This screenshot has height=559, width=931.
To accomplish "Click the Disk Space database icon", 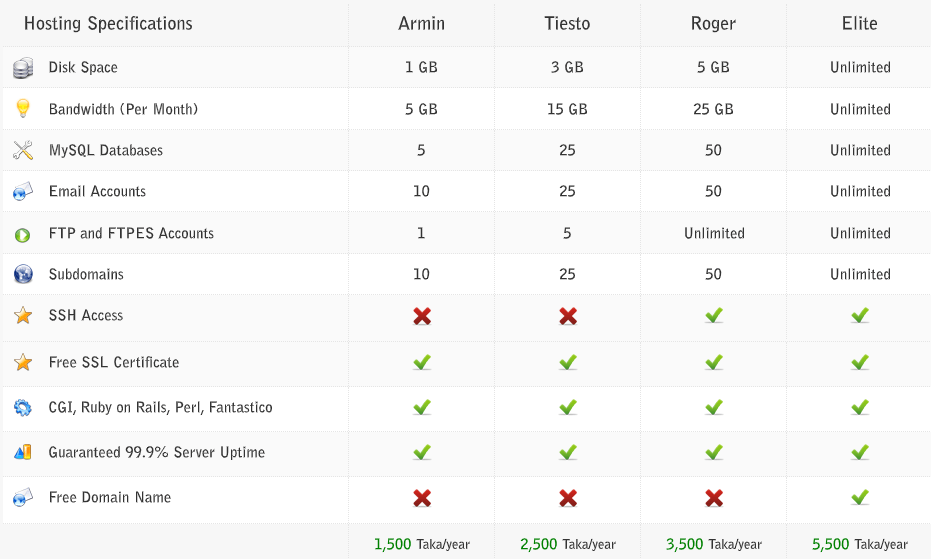I will pyautogui.click(x=23, y=68).
